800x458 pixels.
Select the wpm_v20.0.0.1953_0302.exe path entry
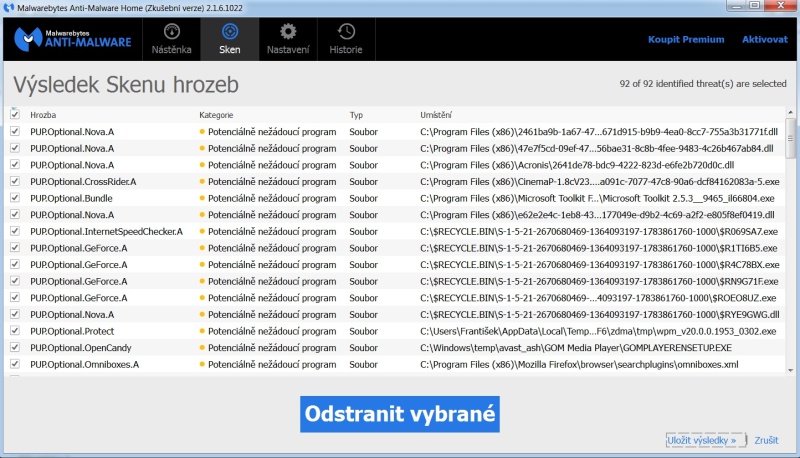(x=598, y=332)
